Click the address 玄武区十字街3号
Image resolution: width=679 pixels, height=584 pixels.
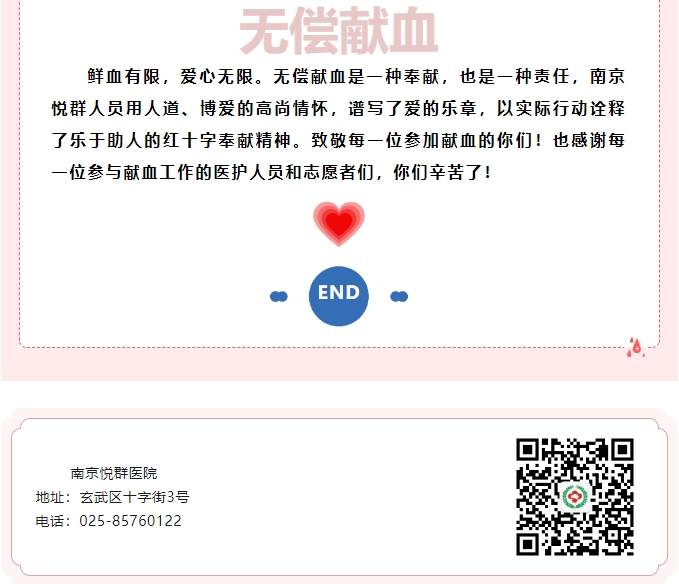134,497
